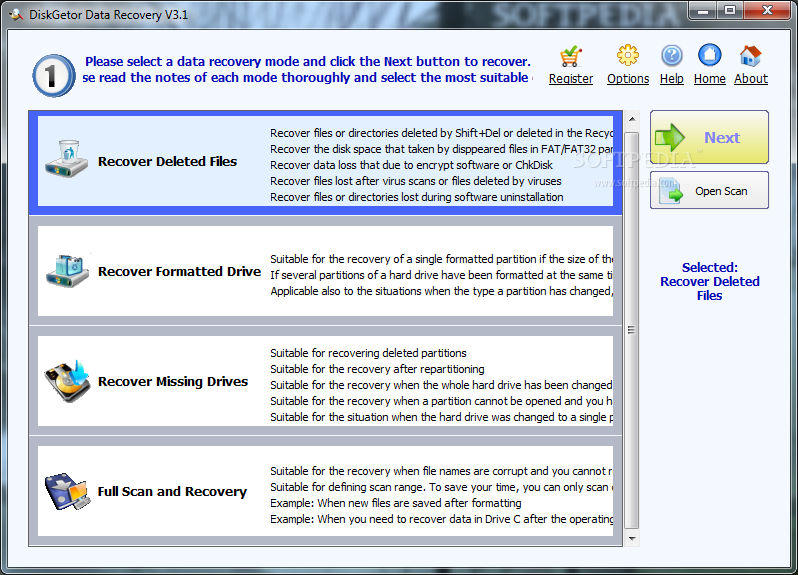Image resolution: width=798 pixels, height=575 pixels.
Task: Open the Register link
Action: coord(571,79)
